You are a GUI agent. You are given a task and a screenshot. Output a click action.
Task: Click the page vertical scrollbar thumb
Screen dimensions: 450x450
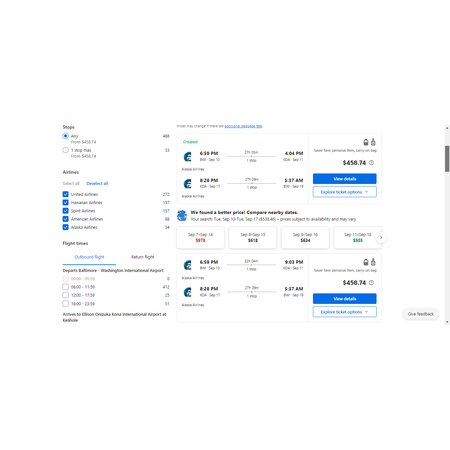[x=447, y=159]
